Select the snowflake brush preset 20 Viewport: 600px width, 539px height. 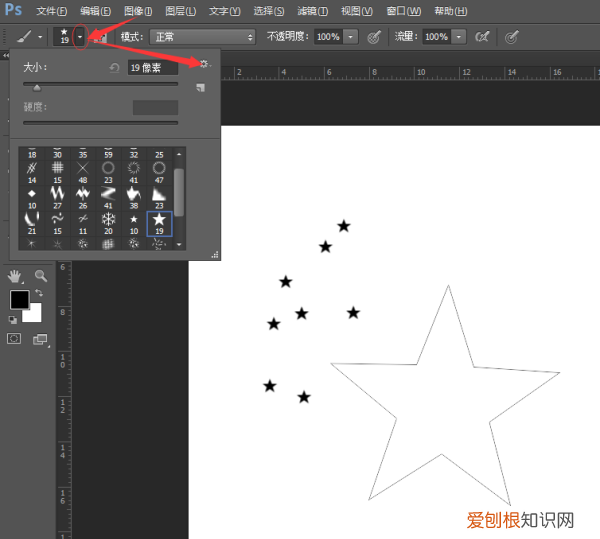tap(108, 221)
